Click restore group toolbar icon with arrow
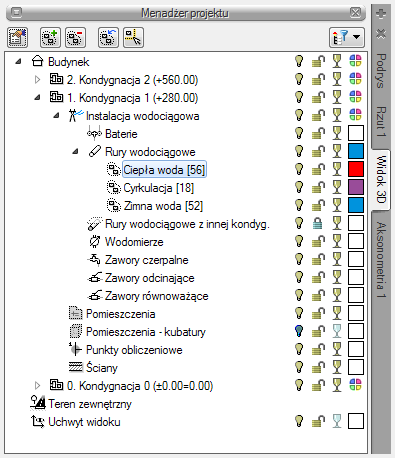This screenshot has width=397, height=458. 108,37
